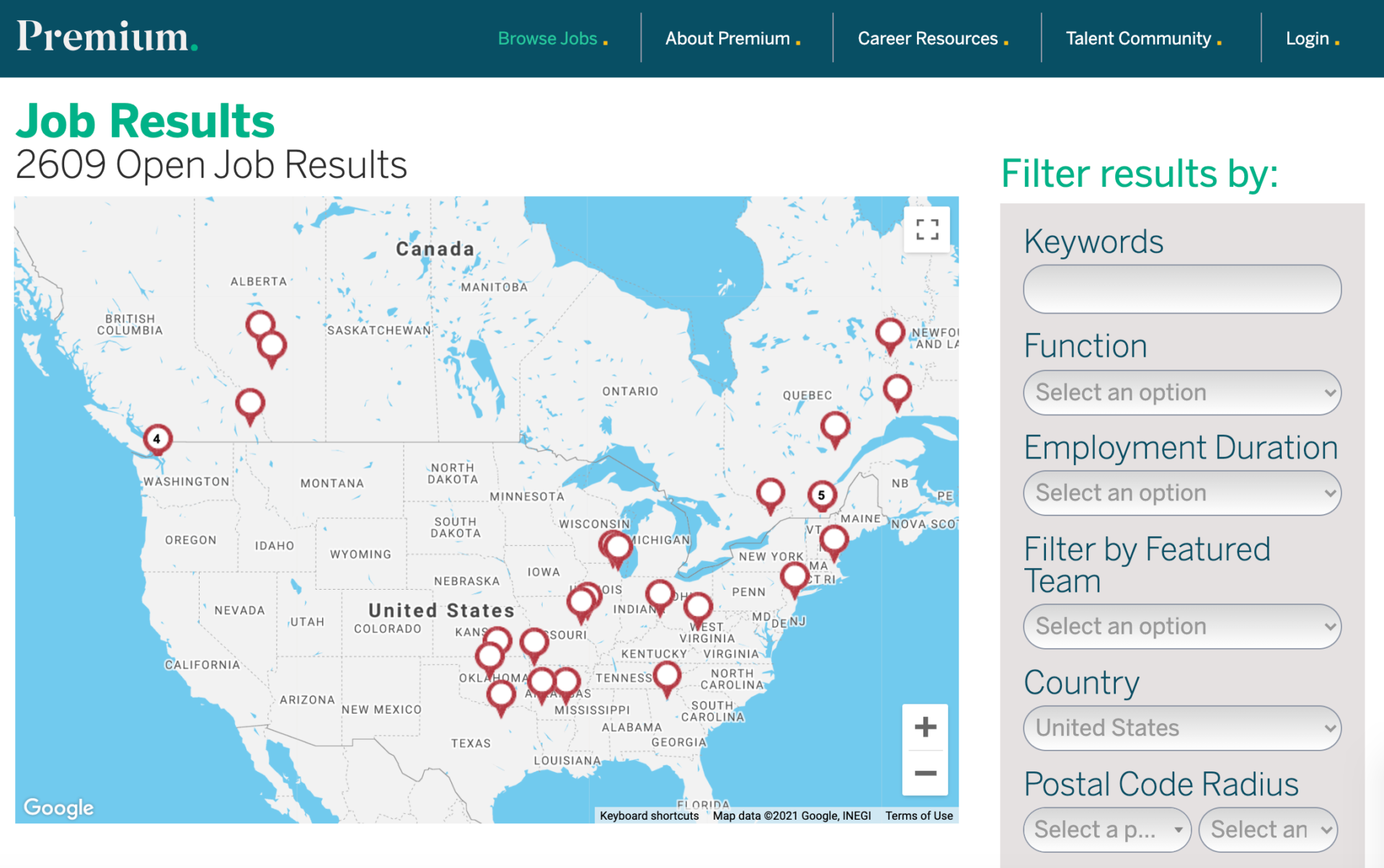Open the Function dropdown

point(1181,393)
